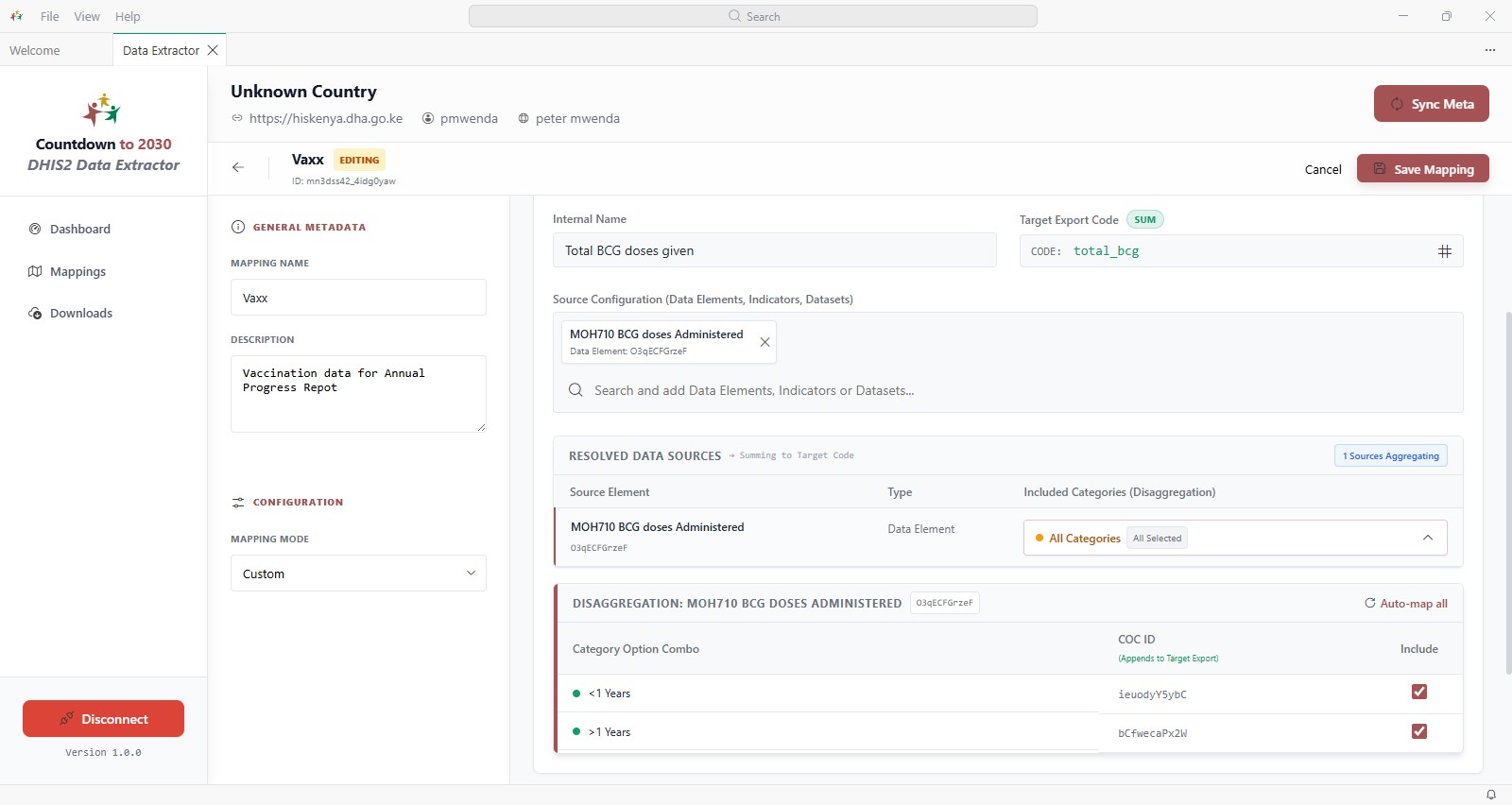The height and width of the screenshot is (805, 1512).
Task: Open the View menu
Action: tap(87, 16)
